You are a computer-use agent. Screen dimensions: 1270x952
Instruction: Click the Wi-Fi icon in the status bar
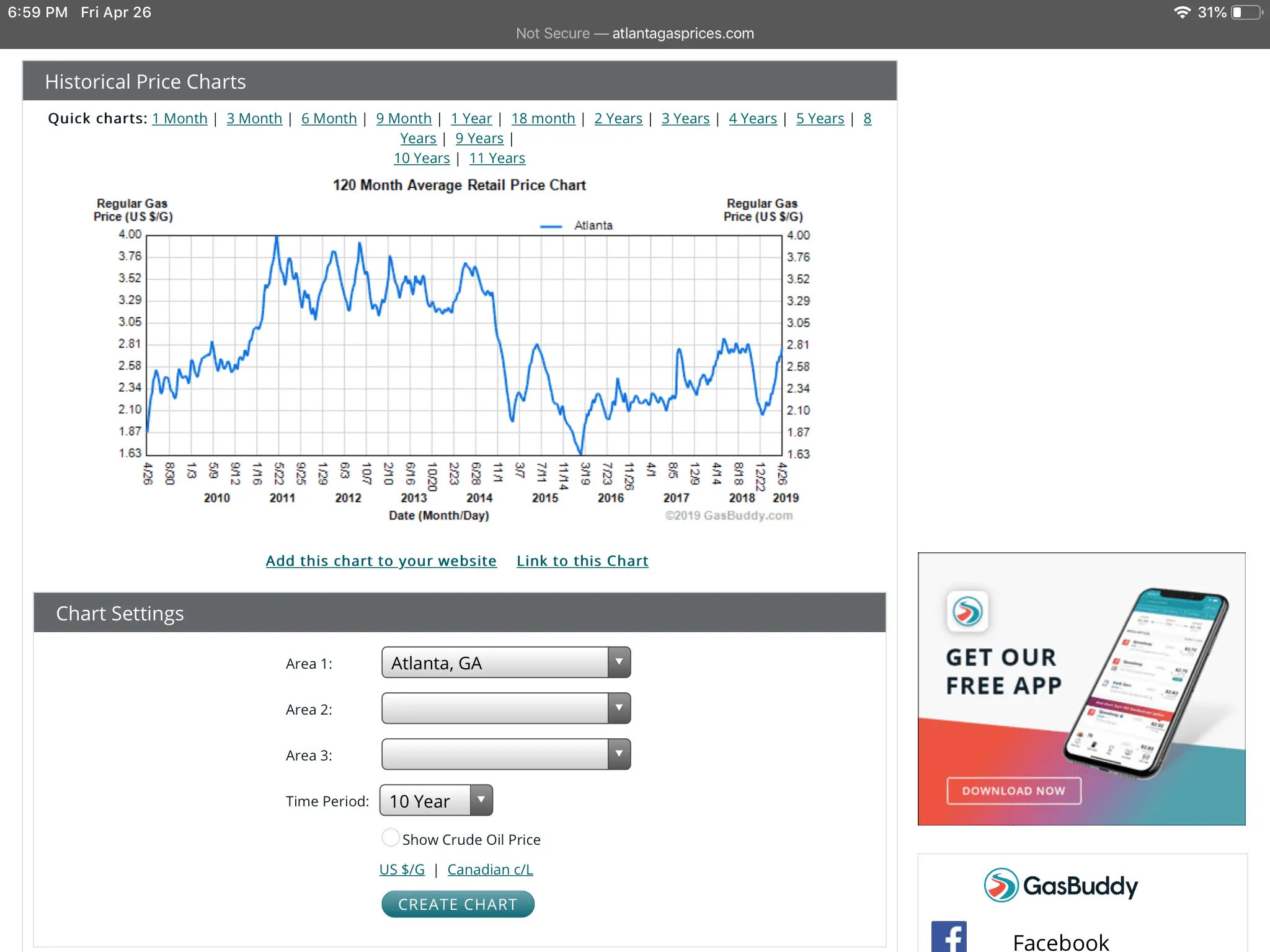[x=1183, y=11]
